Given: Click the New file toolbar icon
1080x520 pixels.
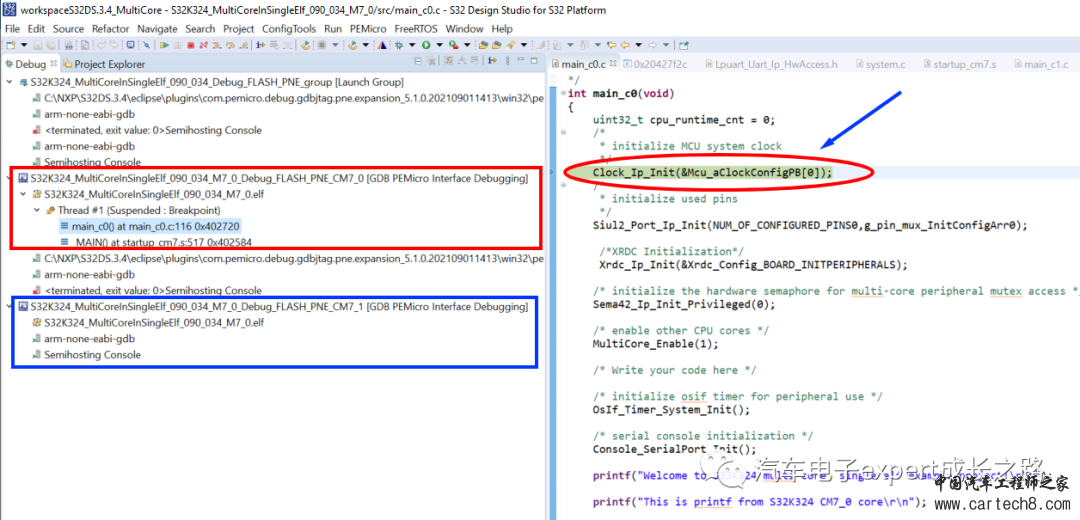Looking at the screenshot, I should pos(10,45).
